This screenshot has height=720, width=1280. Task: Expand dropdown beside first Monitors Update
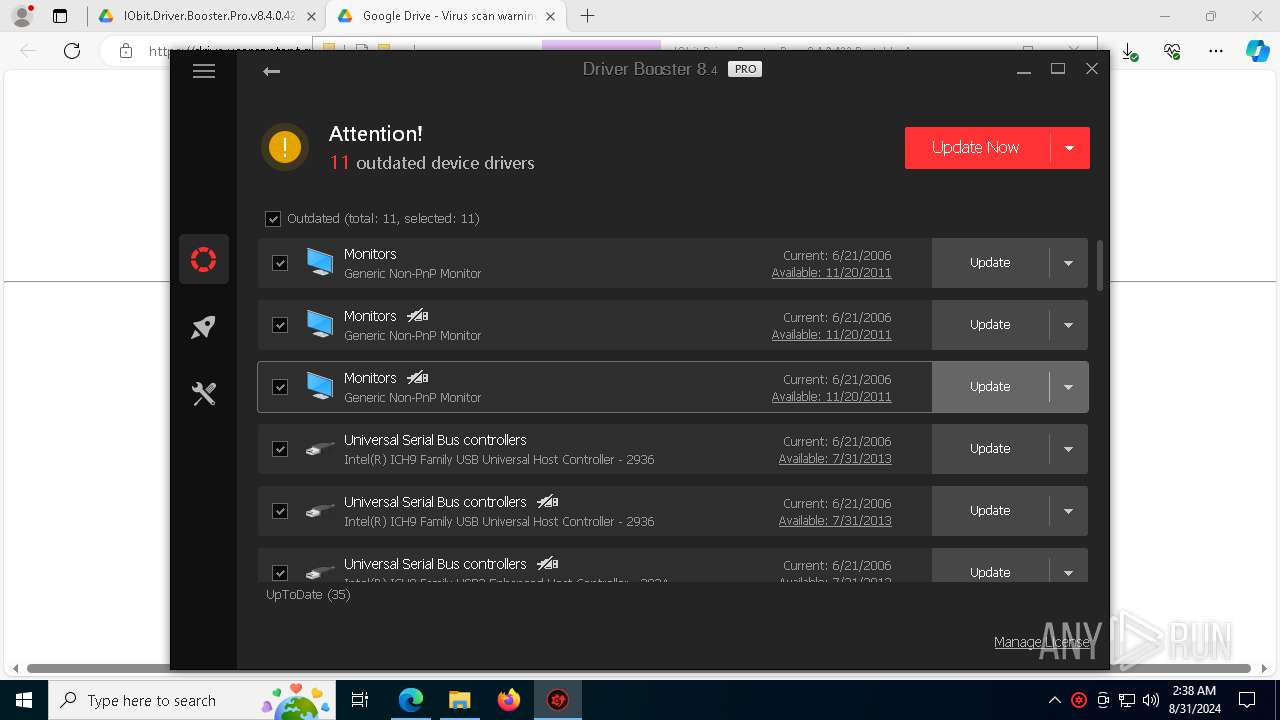click(x=1068, y=263)
